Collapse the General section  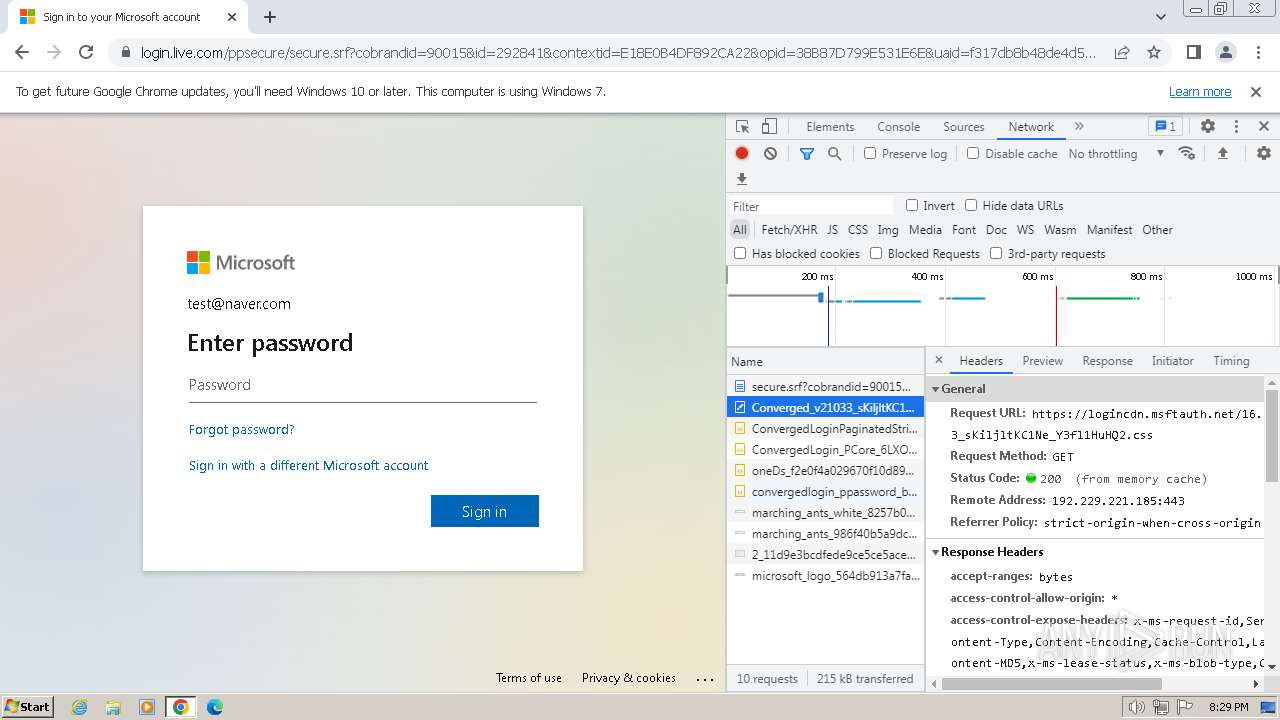(x=936, y=389)
